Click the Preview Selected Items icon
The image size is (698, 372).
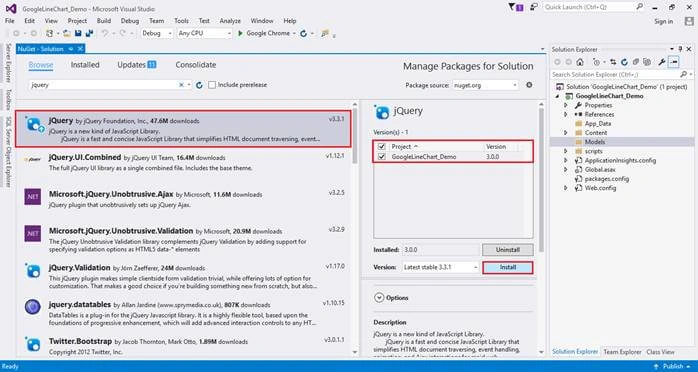[x=674, y=62]
